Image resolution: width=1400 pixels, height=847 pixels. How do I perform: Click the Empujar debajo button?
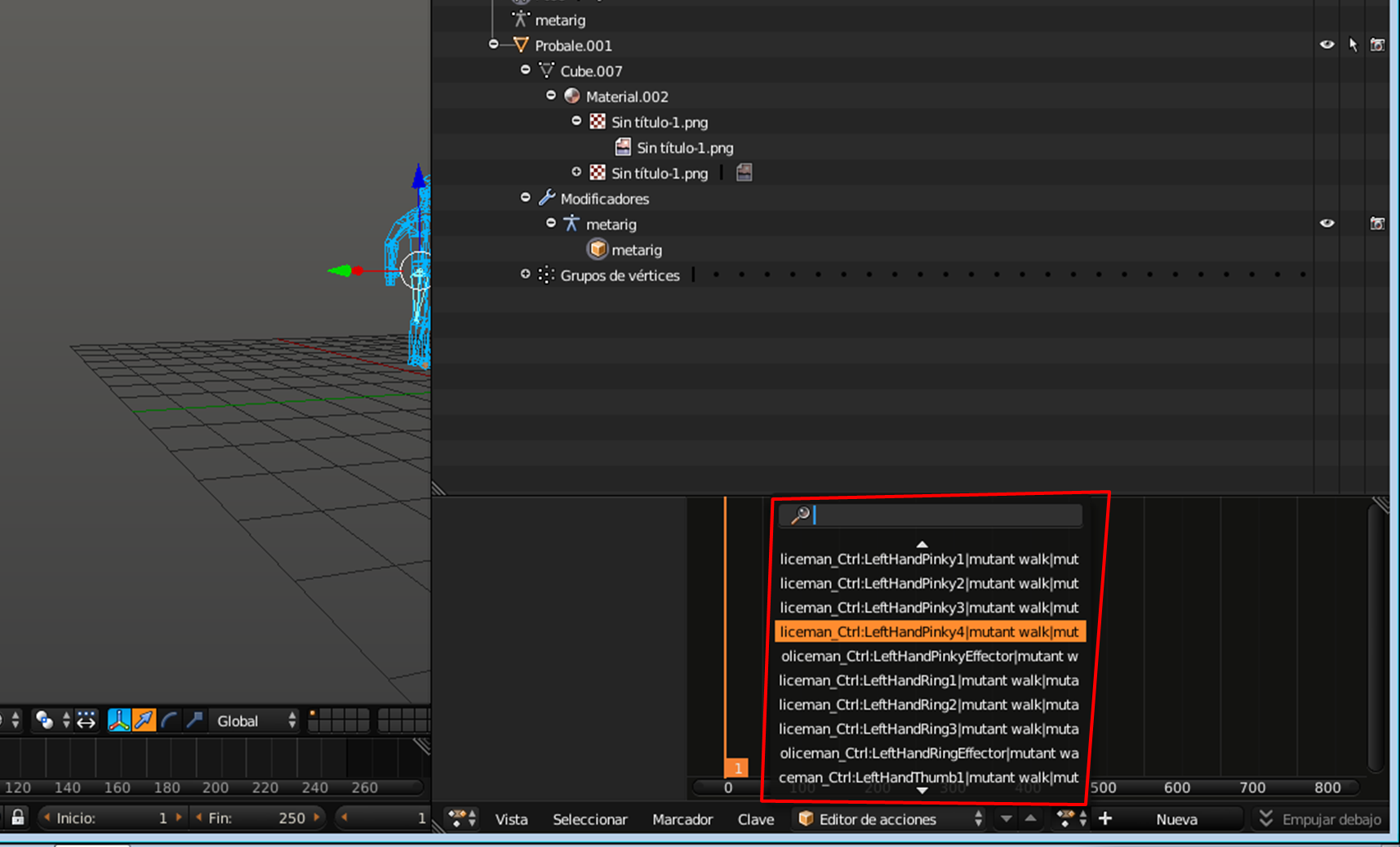point(1320,818)
